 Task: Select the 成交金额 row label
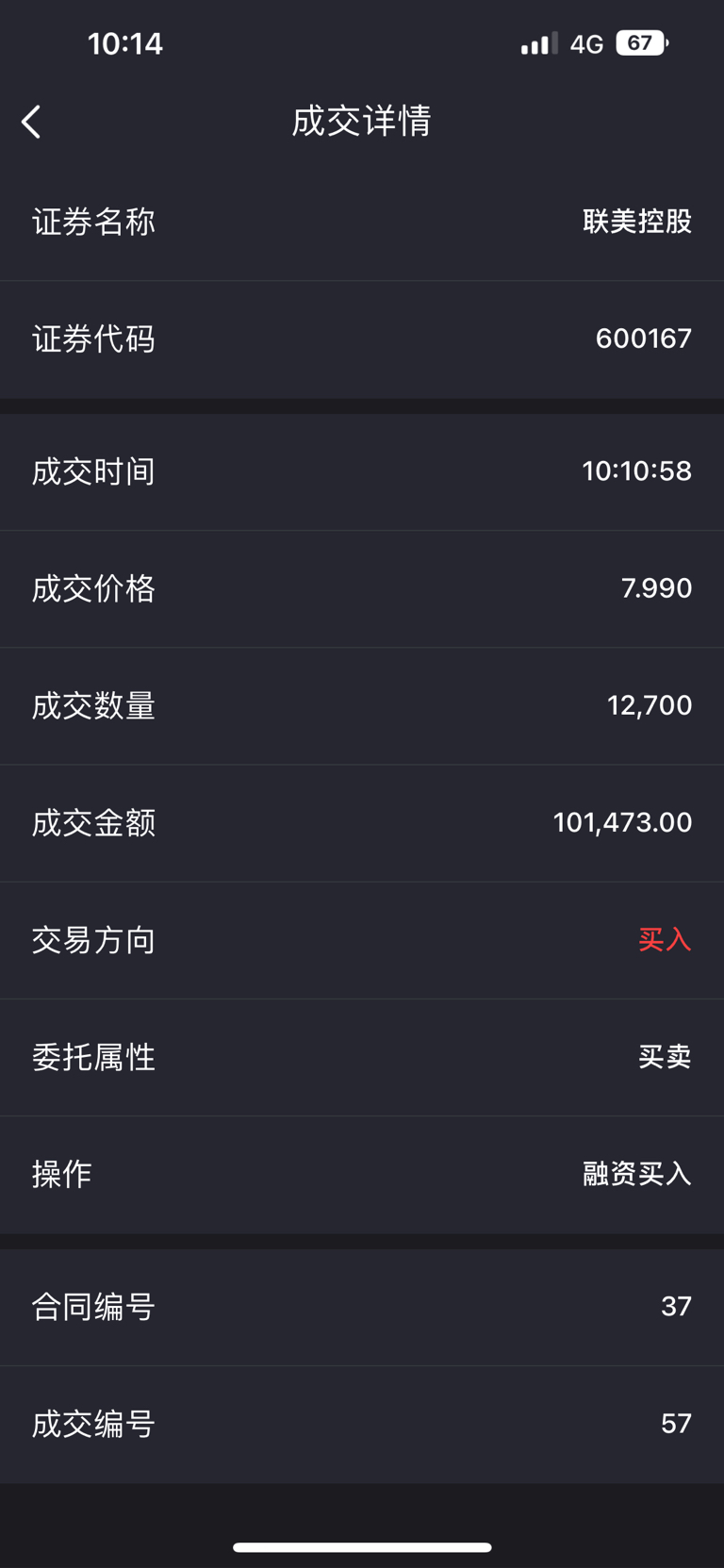[93, 823]
